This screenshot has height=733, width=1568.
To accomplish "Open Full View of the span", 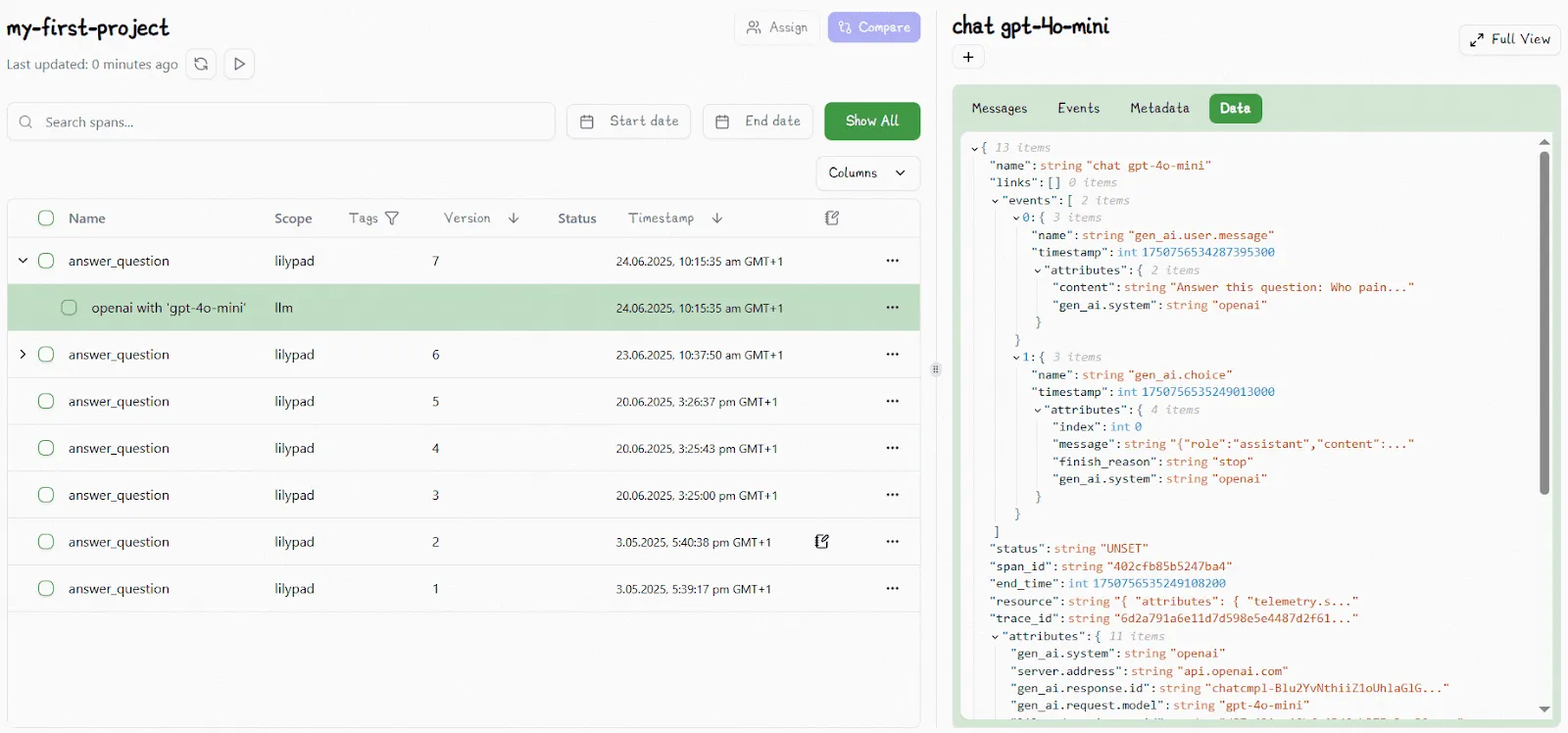I will click(x=1509, y=39).
